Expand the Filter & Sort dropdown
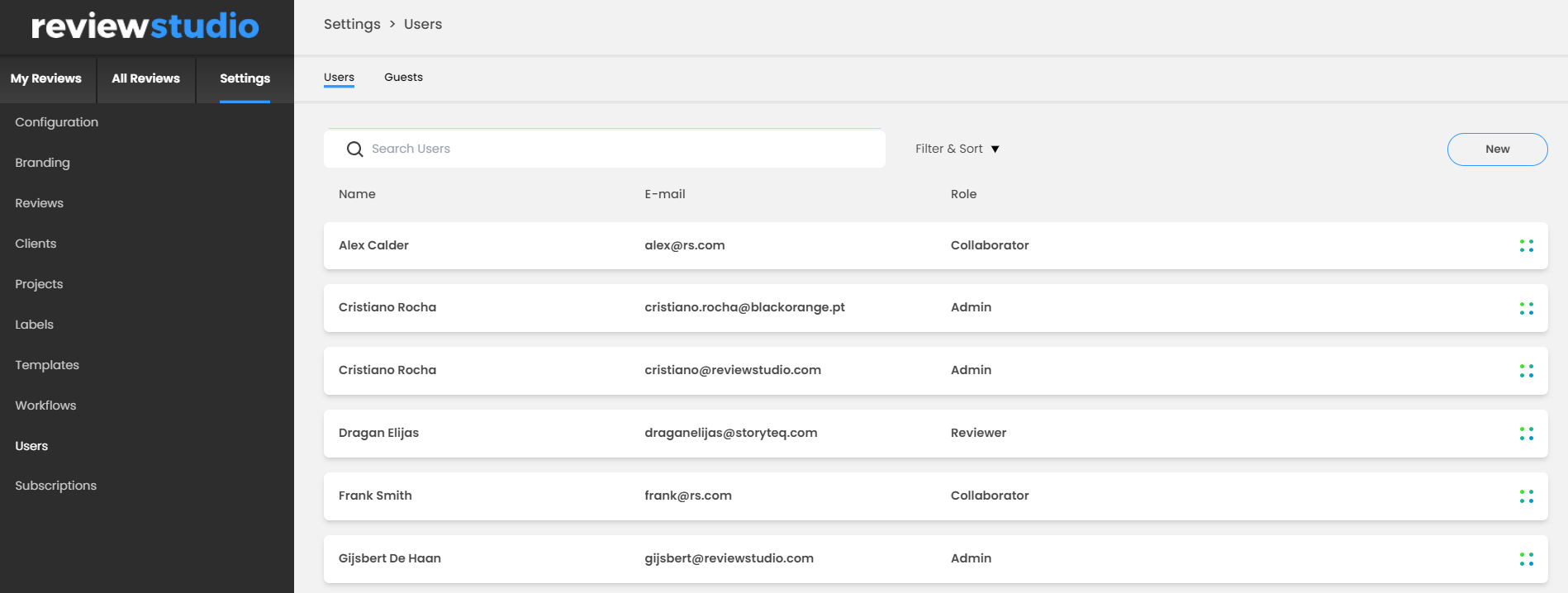The width and height of the screenshot is (1568, 593). pyautogui.click(x=957, y=149)
